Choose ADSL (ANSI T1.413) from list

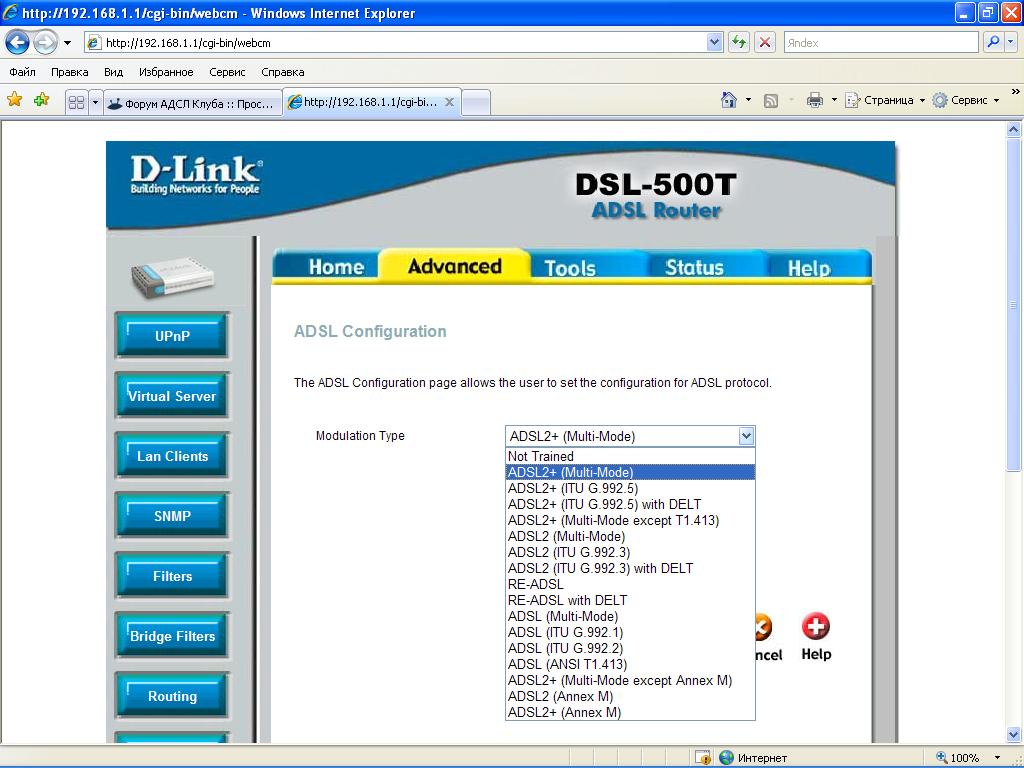(x=567, y=664)
